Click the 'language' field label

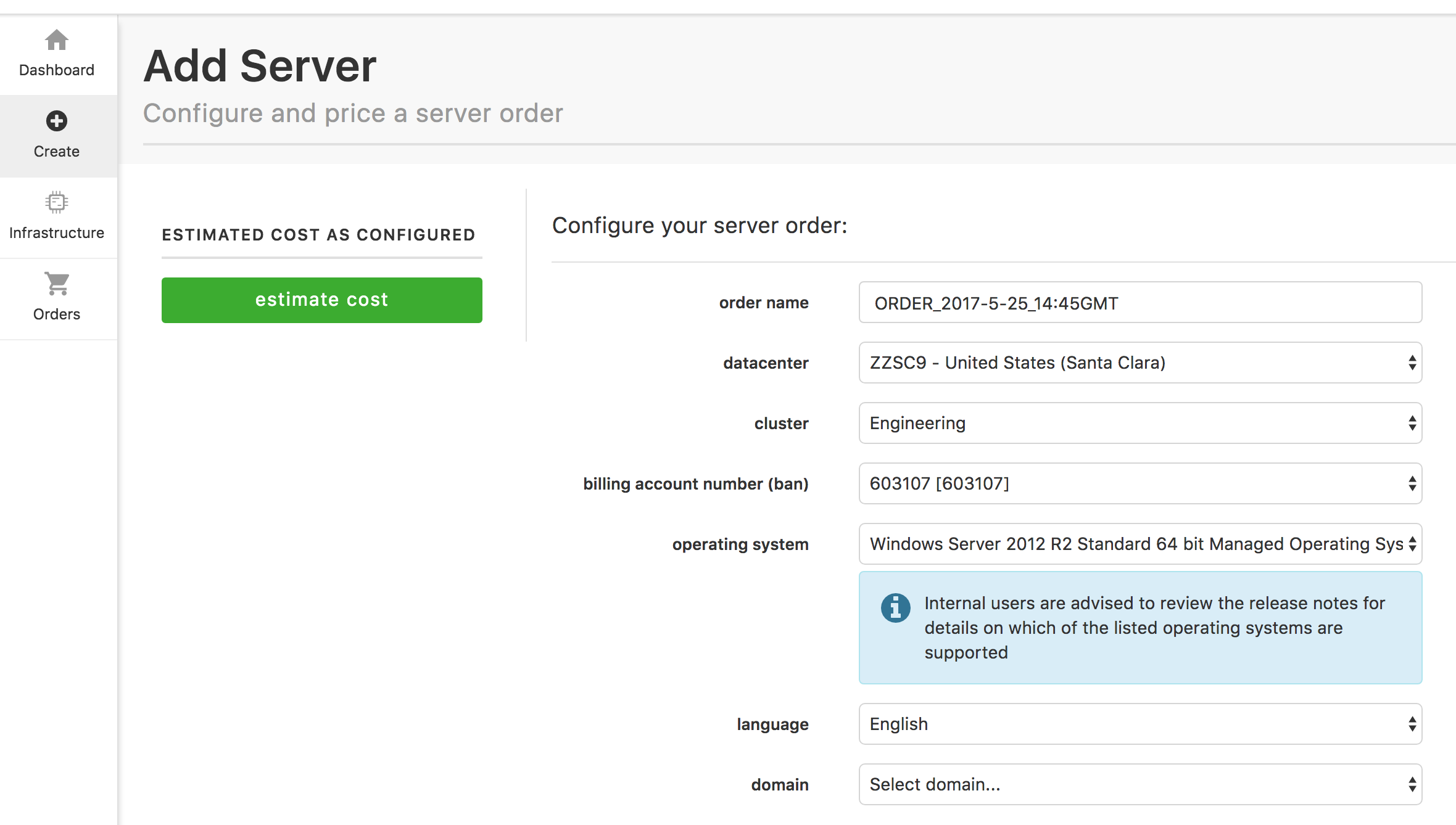pos(772,724)
